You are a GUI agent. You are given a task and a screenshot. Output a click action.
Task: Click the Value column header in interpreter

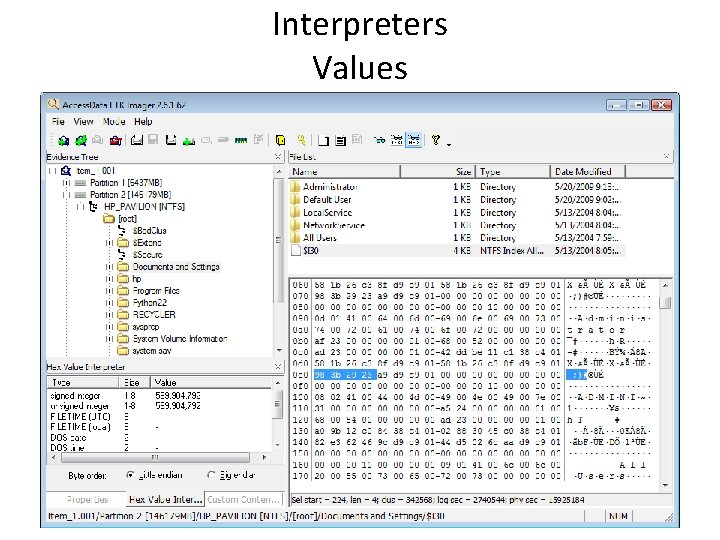(212, 382)
